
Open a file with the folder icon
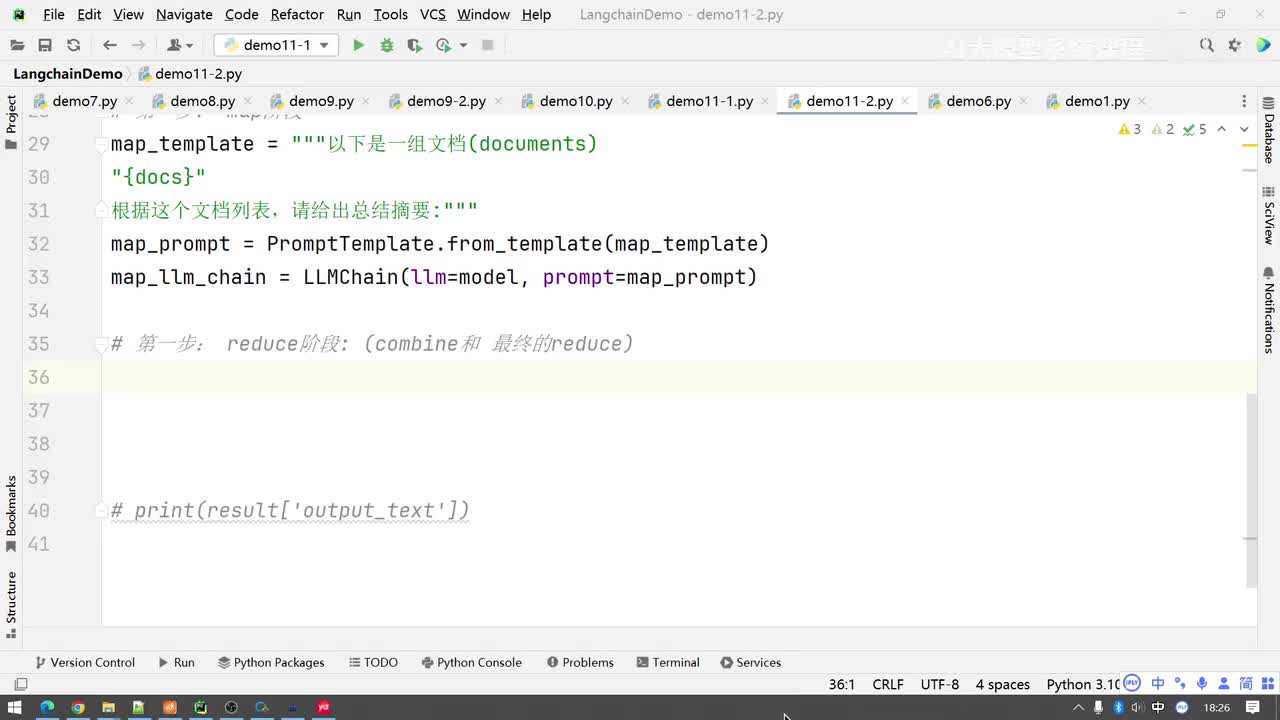16,45
